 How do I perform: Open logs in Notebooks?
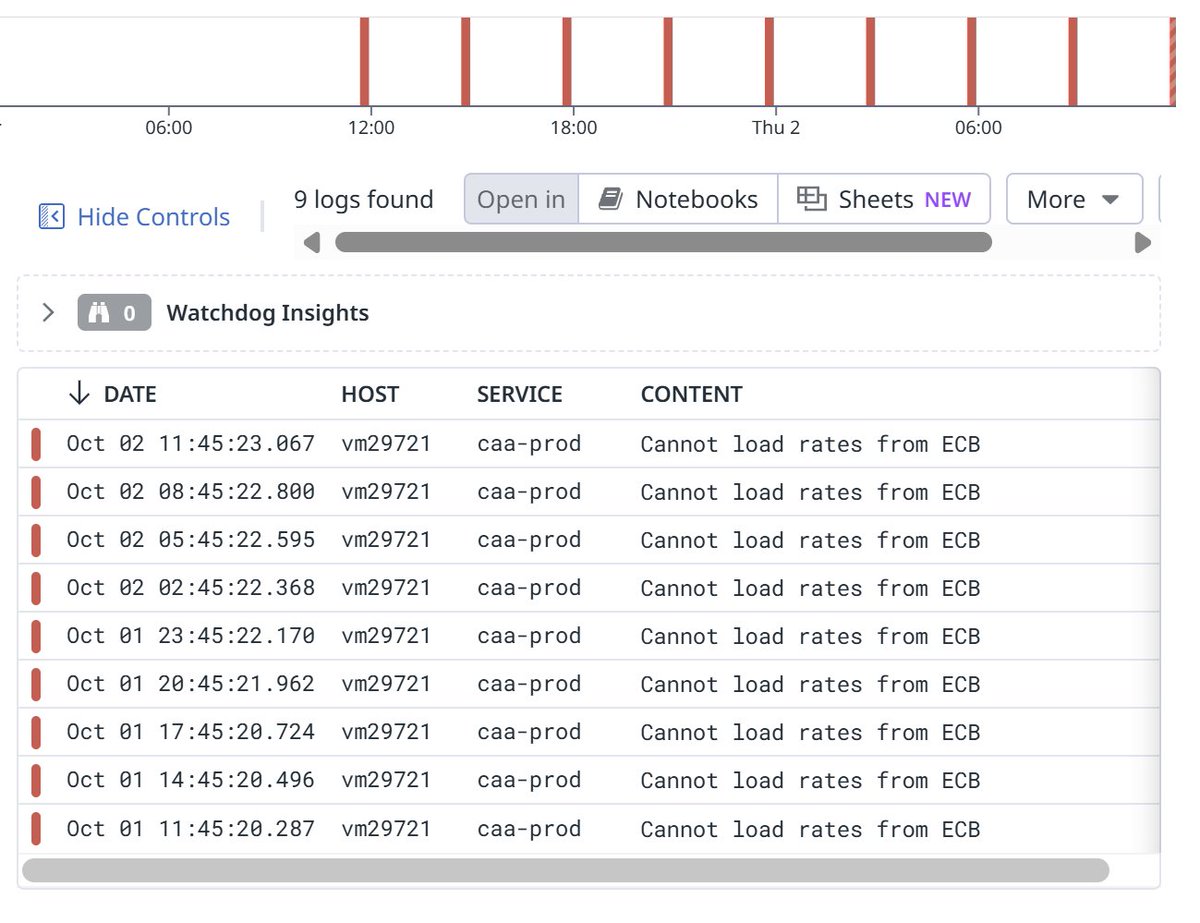(x=678, y=199)
